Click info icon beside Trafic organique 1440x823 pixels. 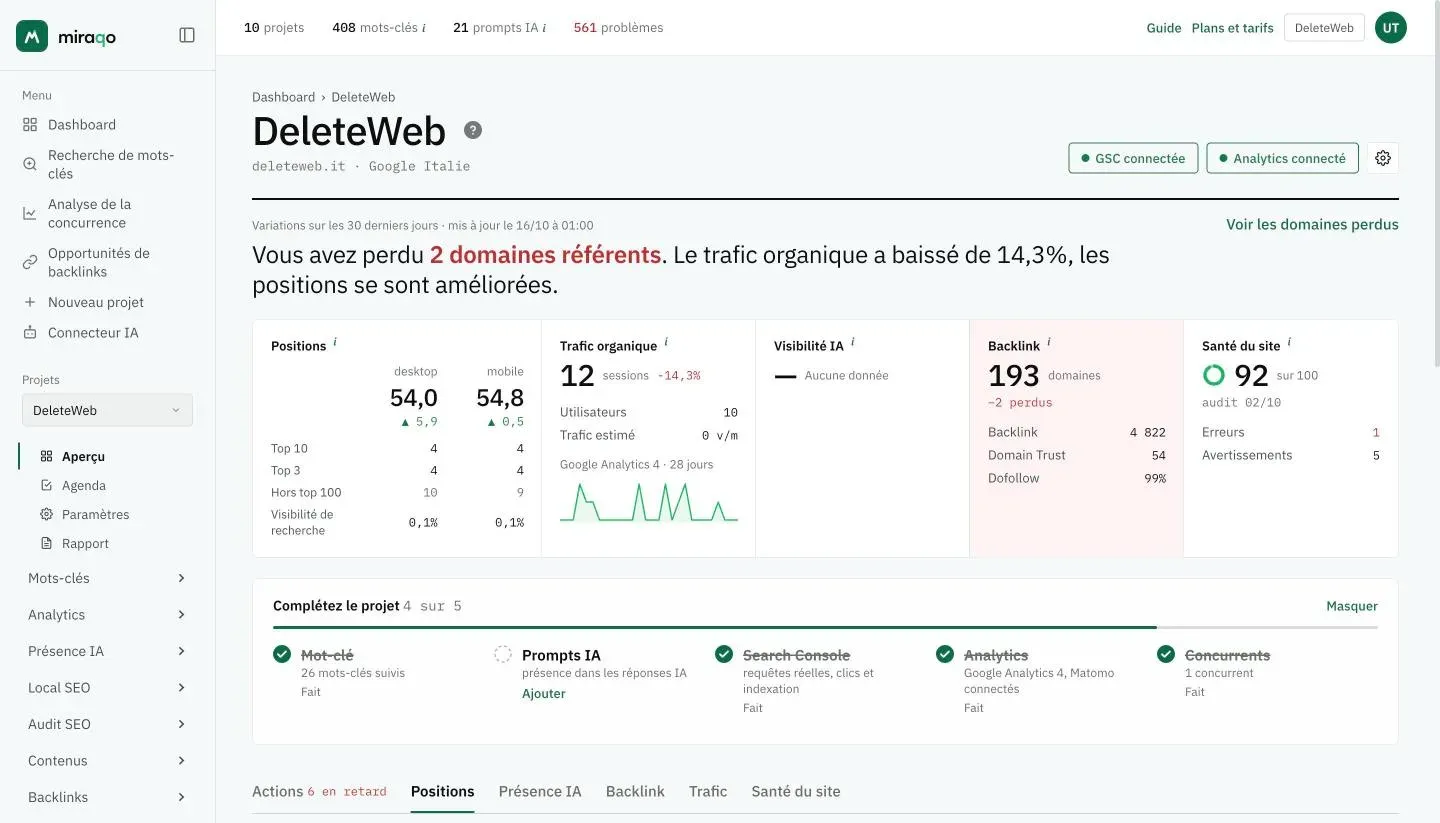pos(666,342)
